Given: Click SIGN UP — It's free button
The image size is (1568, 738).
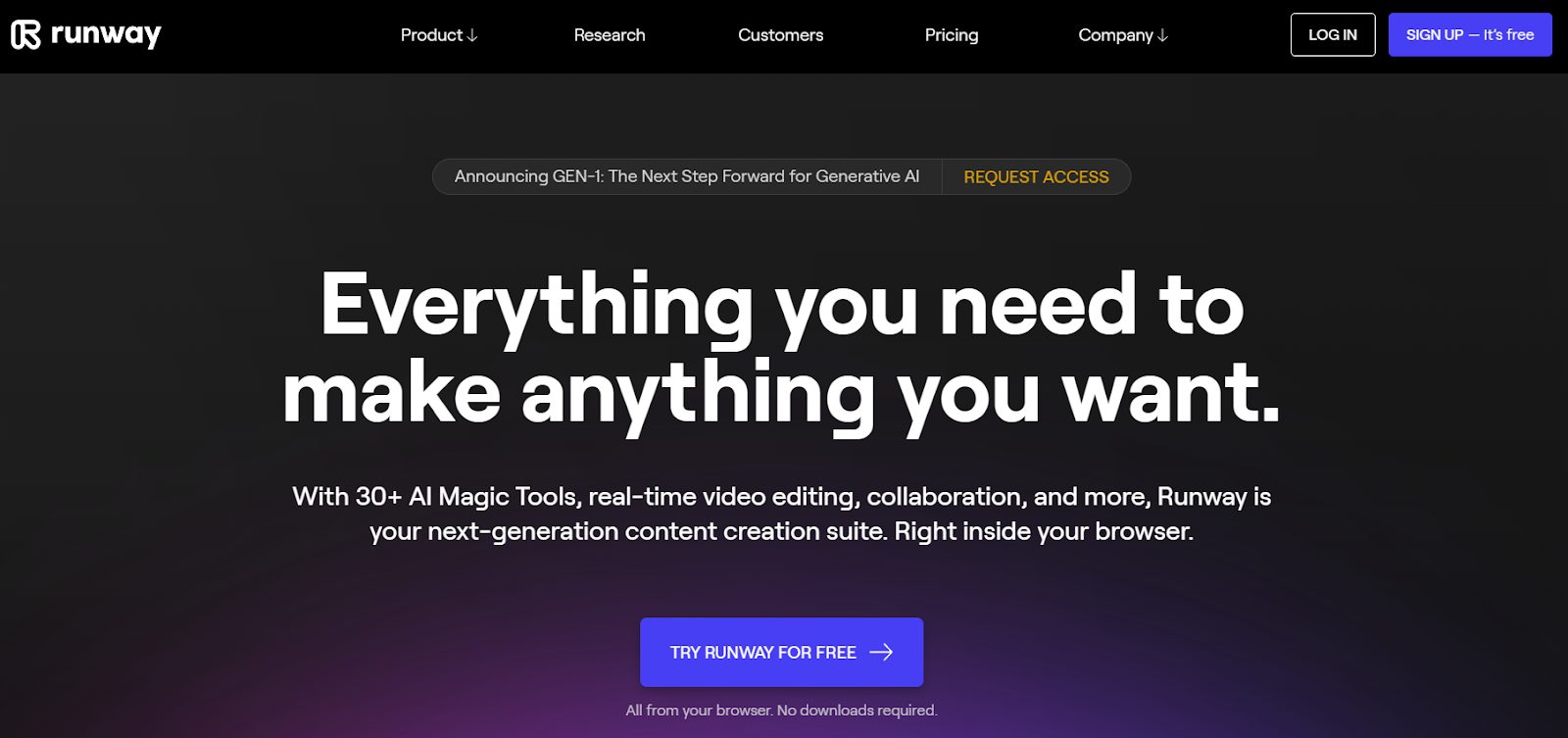Looking at the screenshot, I should [x=1470, y=34].
